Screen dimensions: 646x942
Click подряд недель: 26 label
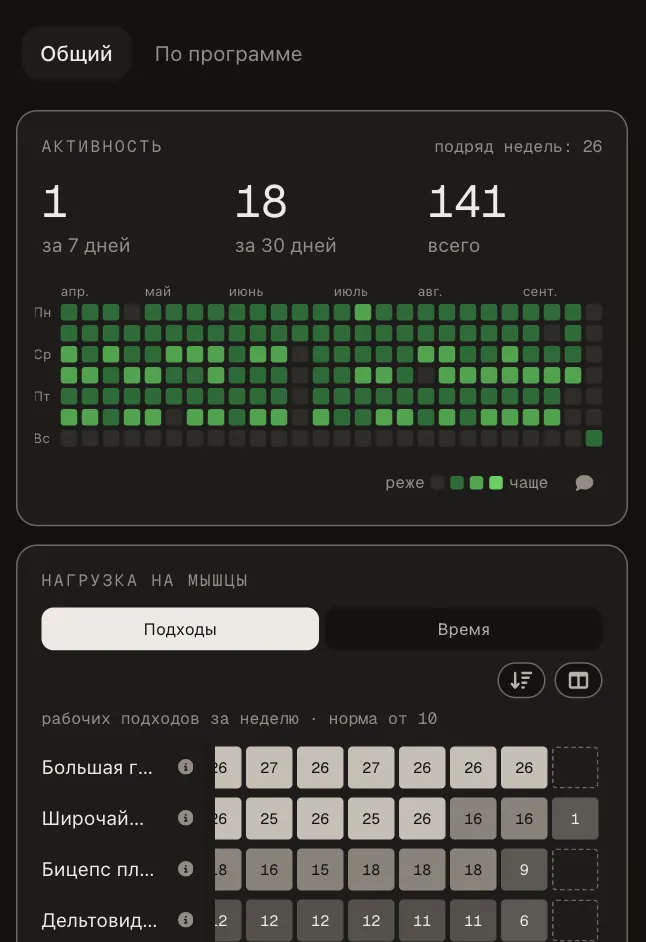(518, 147)
